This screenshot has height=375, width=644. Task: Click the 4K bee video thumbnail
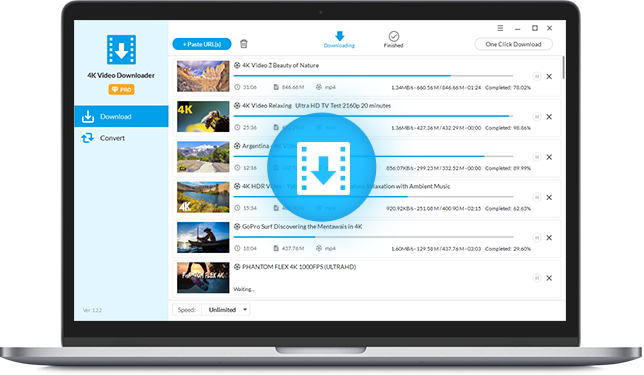[x=203, y=116]
